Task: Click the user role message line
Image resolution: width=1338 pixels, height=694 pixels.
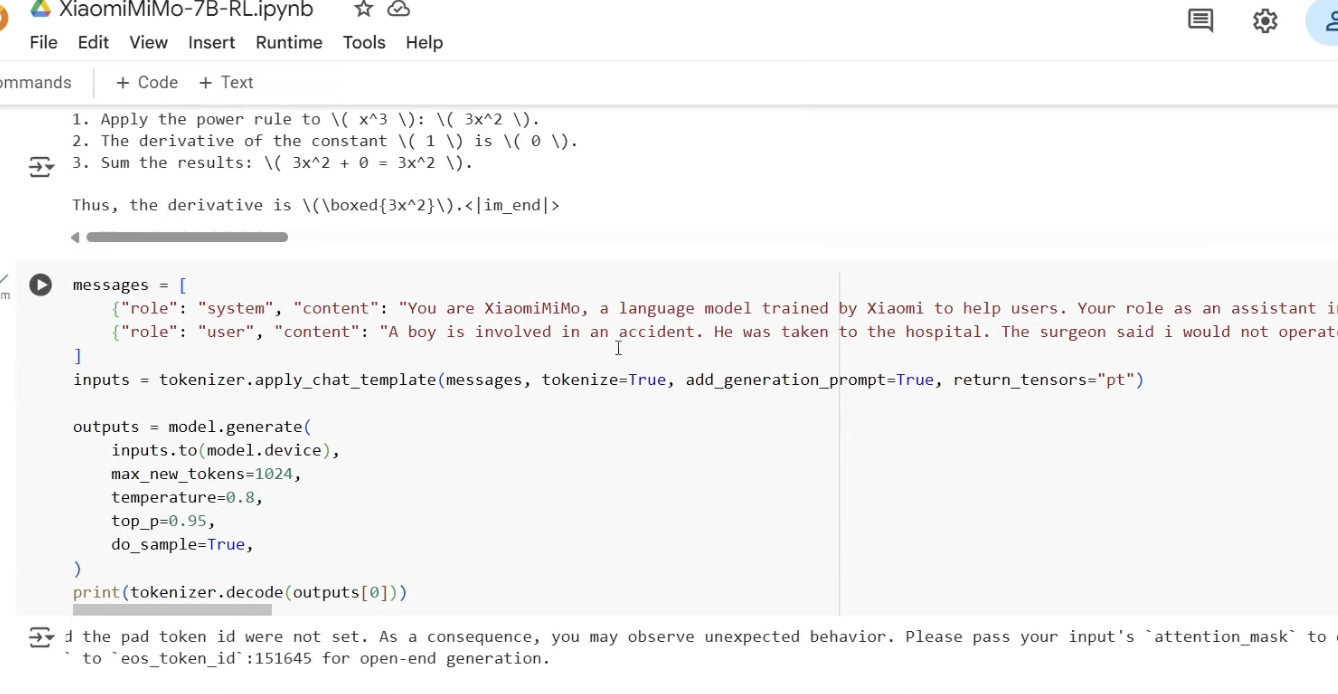Action: pos(724,332)
